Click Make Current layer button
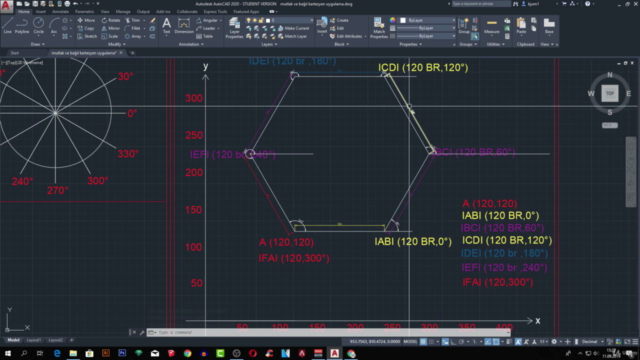 point(293,28)
